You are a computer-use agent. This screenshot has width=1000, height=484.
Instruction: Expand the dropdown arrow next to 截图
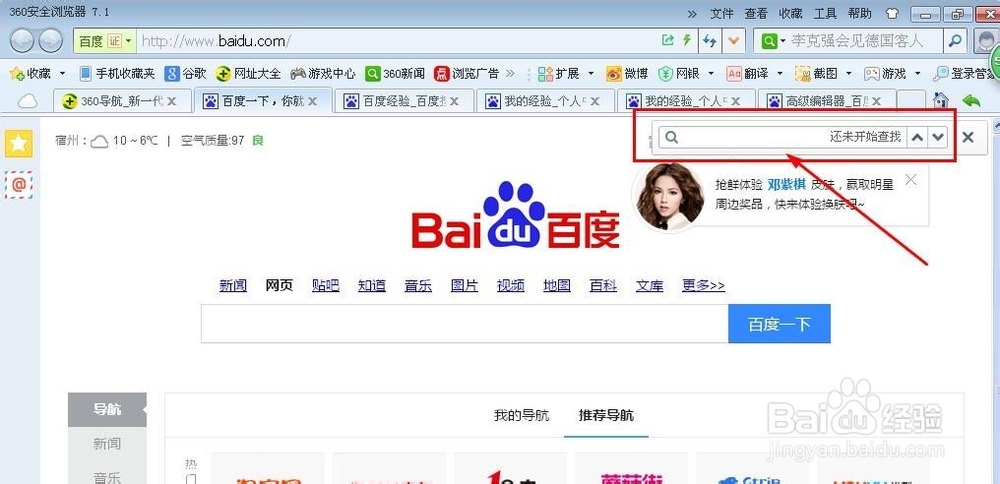pyautogui.click(x=849, y=74)
